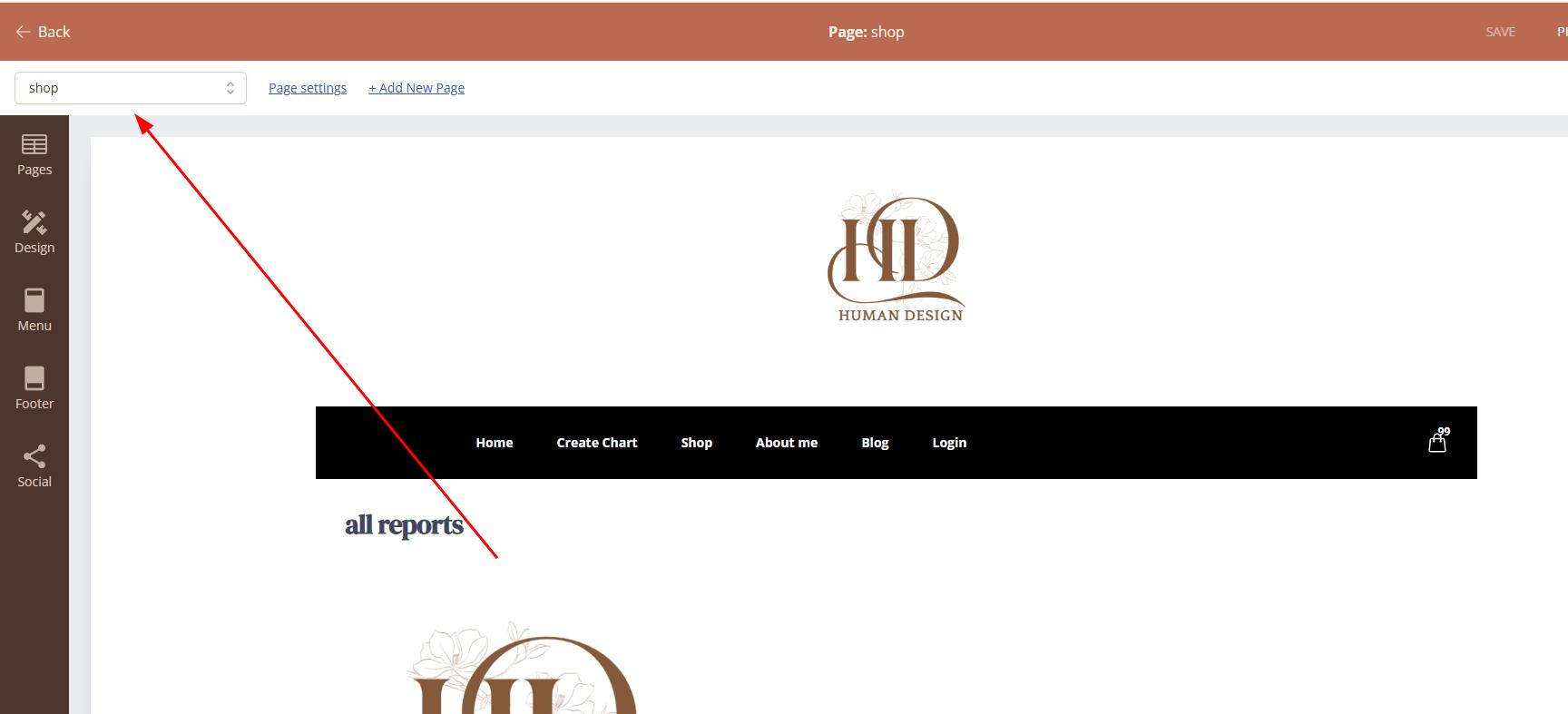Screen dimensions: 1568x714
Task: Select Create Chart in navigation bar
Action: click(x=597, y=443)
